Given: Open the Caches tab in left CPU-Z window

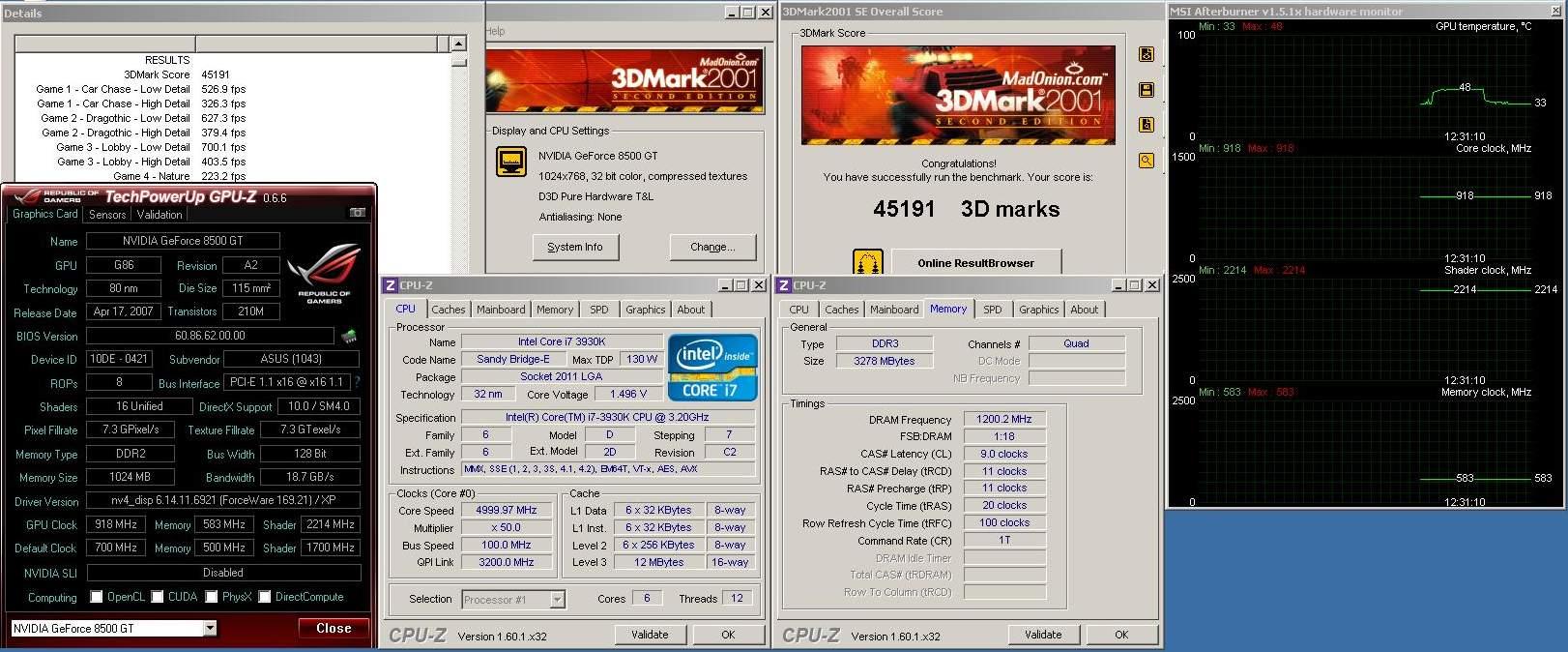Looking at the screenshot, I should pos(448,310).
